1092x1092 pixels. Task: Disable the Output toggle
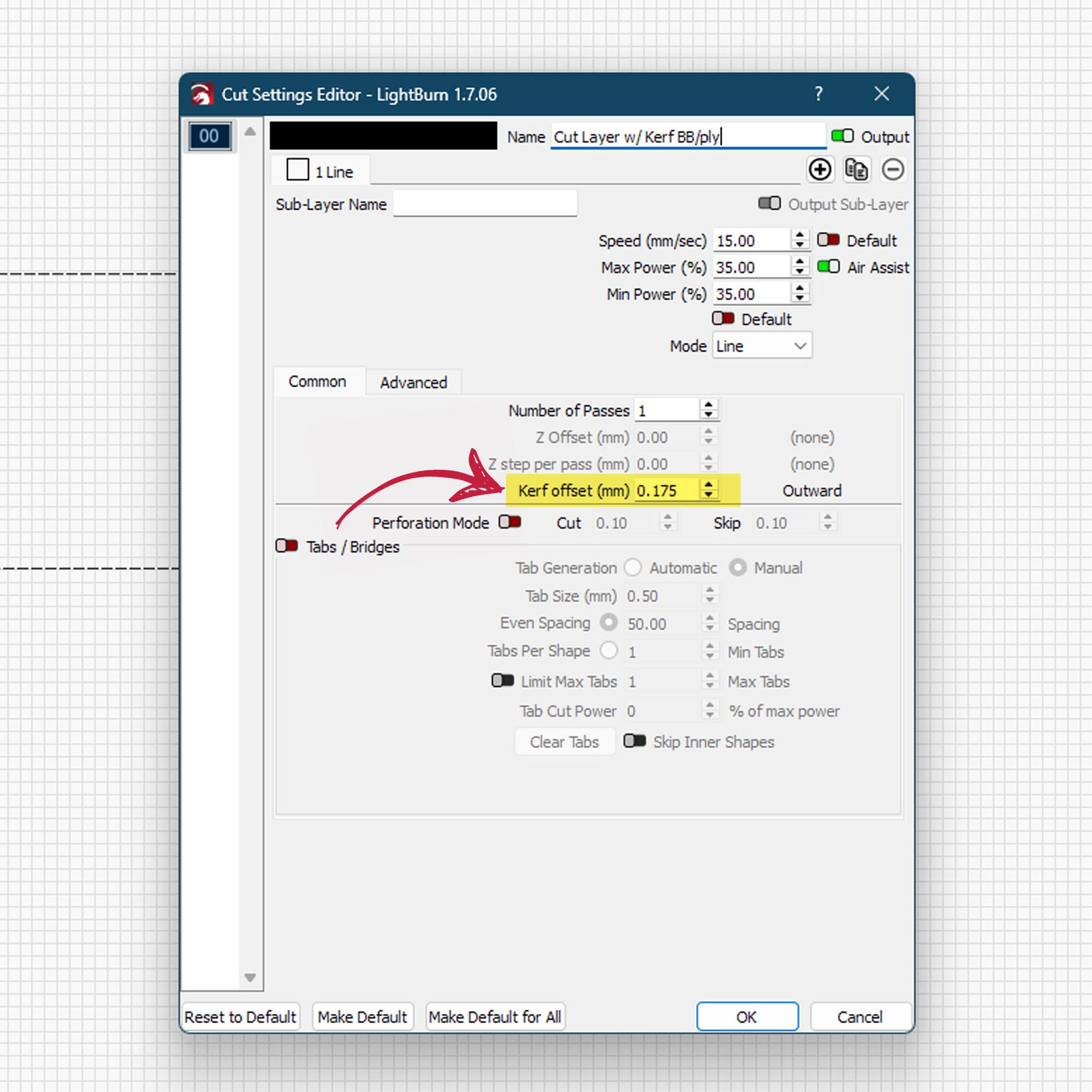click(x=842, y=136)
